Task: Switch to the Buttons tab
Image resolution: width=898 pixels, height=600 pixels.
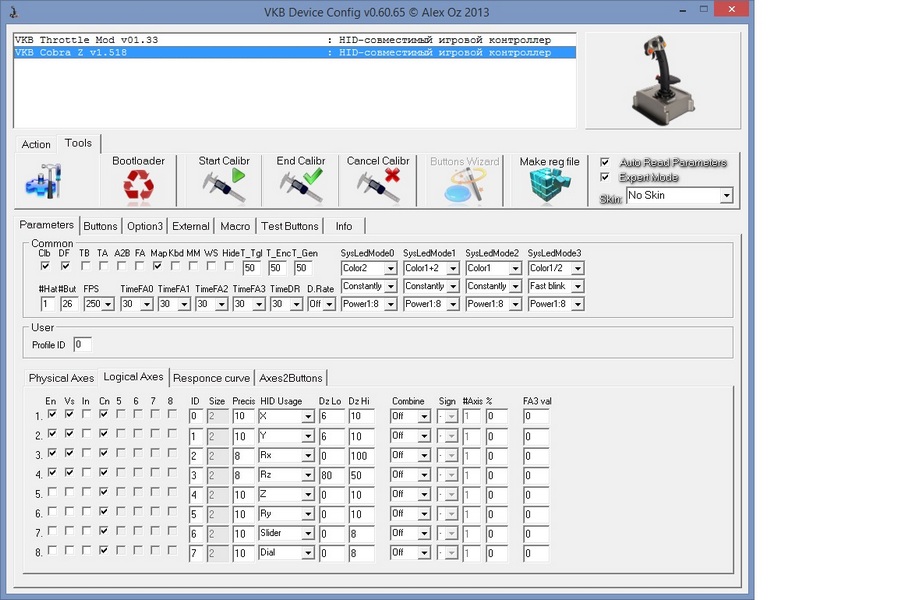Action: click(100, 226)
